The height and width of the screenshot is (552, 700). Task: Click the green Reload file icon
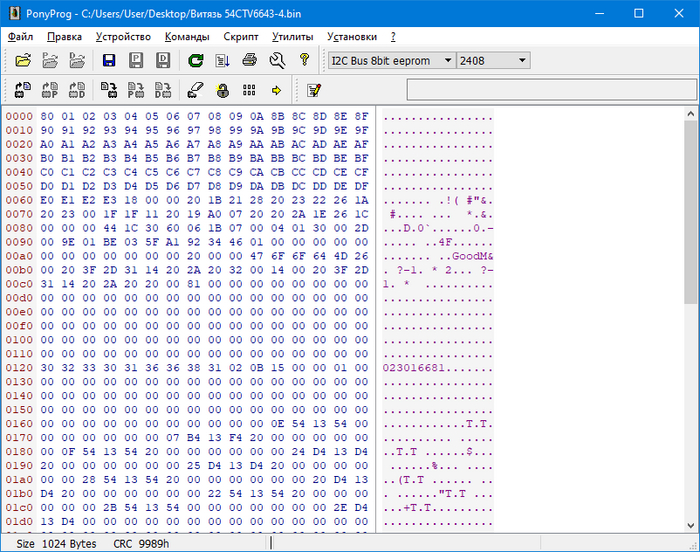point(196,61)
